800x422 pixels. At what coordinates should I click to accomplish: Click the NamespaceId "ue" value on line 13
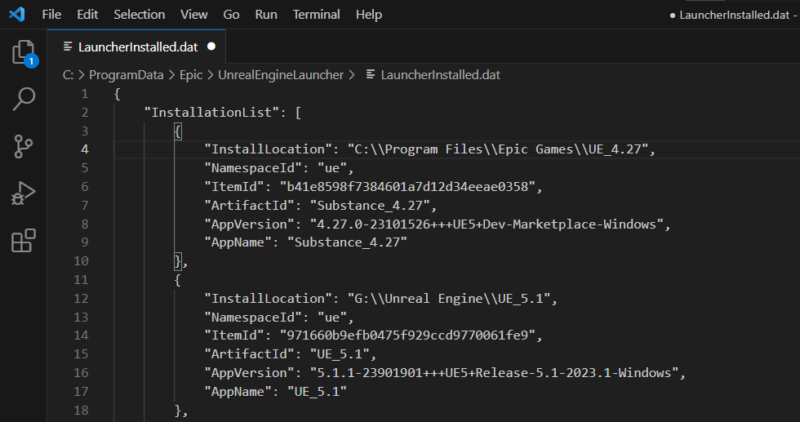[x=332, y=317]
